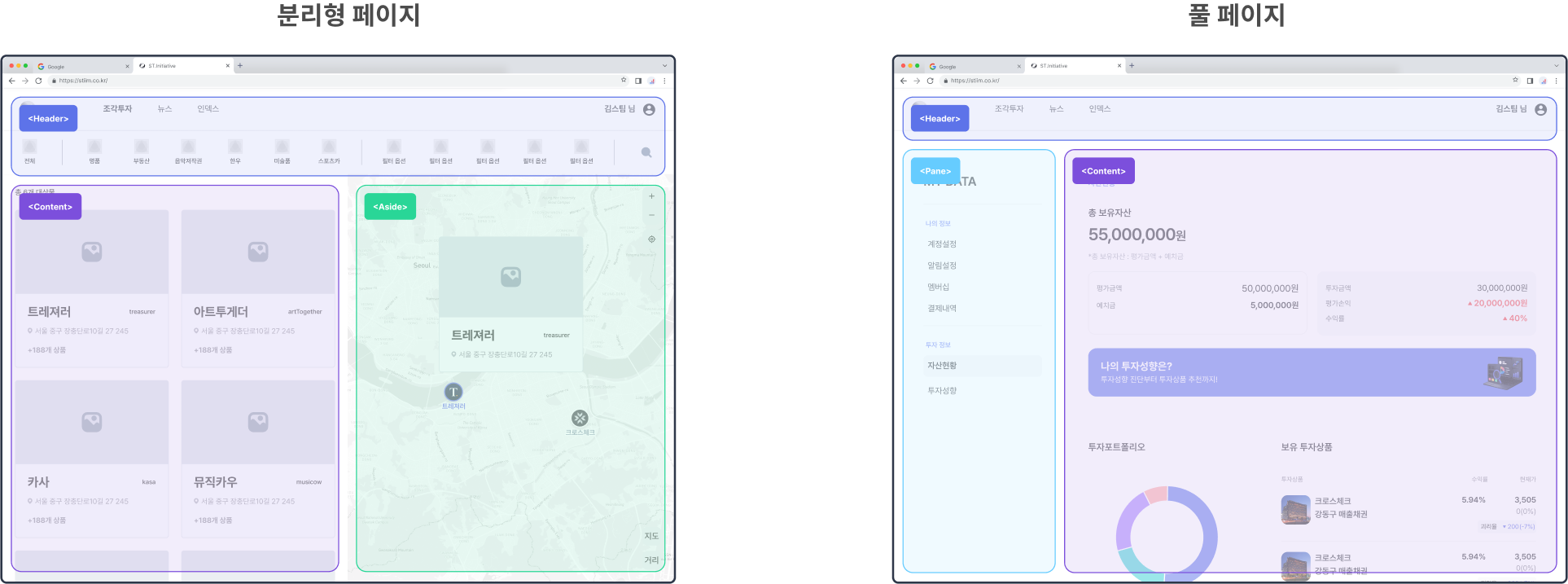Select 미술품 category icon in left window
The width and height of the screenshot is (1568, 584).
click(x=283, y=147)
